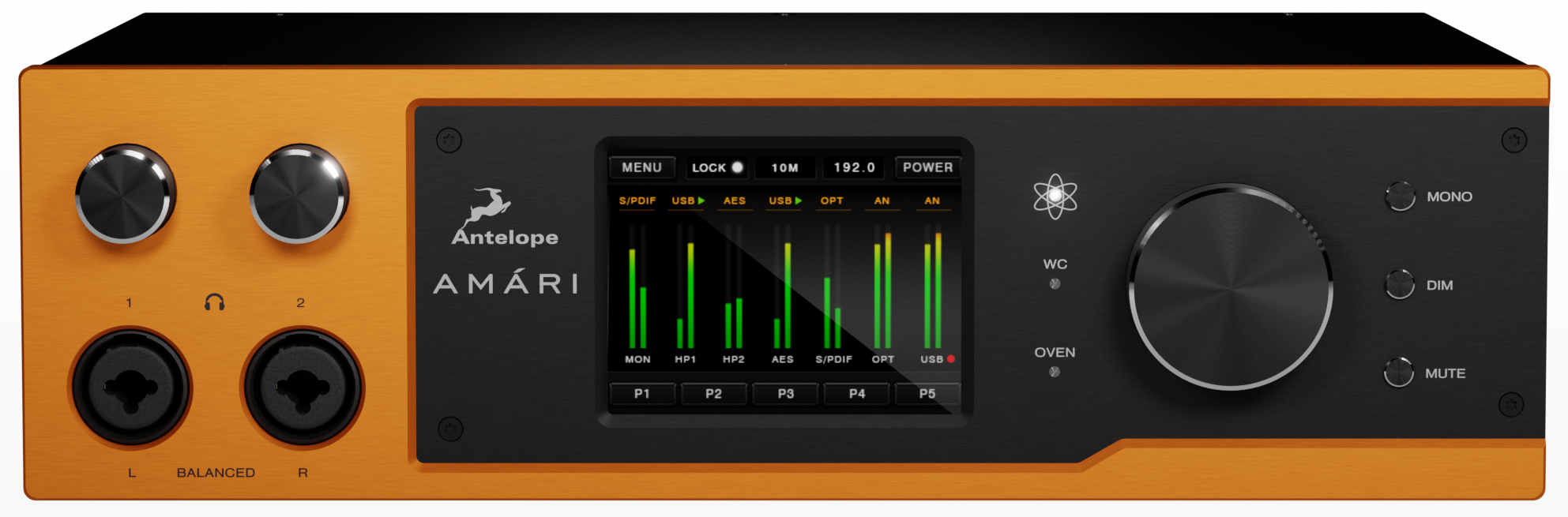Click the HP1 level meter
Image resolution: width=1568 pixels, height=517 pixels.
pos(686,287)
